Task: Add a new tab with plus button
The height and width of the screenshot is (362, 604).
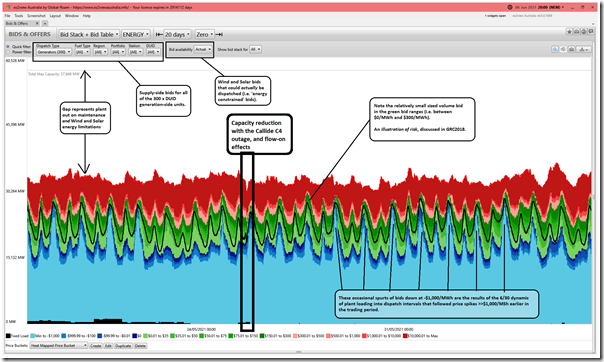Action: (45, 23)
